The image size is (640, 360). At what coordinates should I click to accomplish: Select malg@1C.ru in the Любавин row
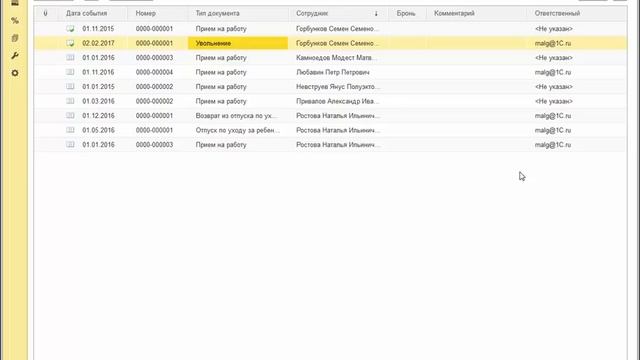tap(553, 72)
